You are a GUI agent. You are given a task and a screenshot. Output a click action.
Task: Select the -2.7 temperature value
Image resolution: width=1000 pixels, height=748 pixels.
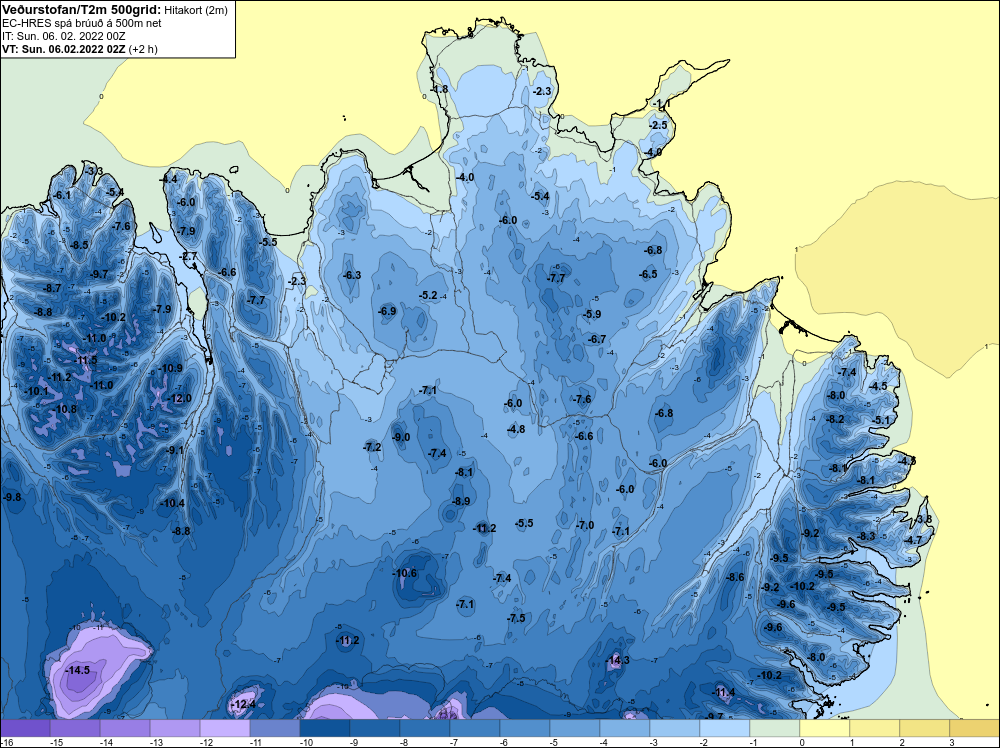pos(189,256)
